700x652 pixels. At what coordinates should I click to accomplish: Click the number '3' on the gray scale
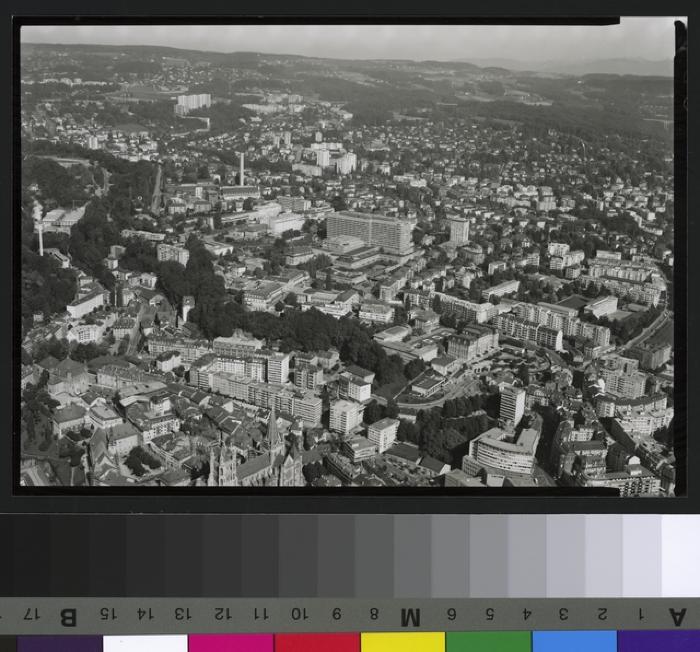click(x=564, y=614)
